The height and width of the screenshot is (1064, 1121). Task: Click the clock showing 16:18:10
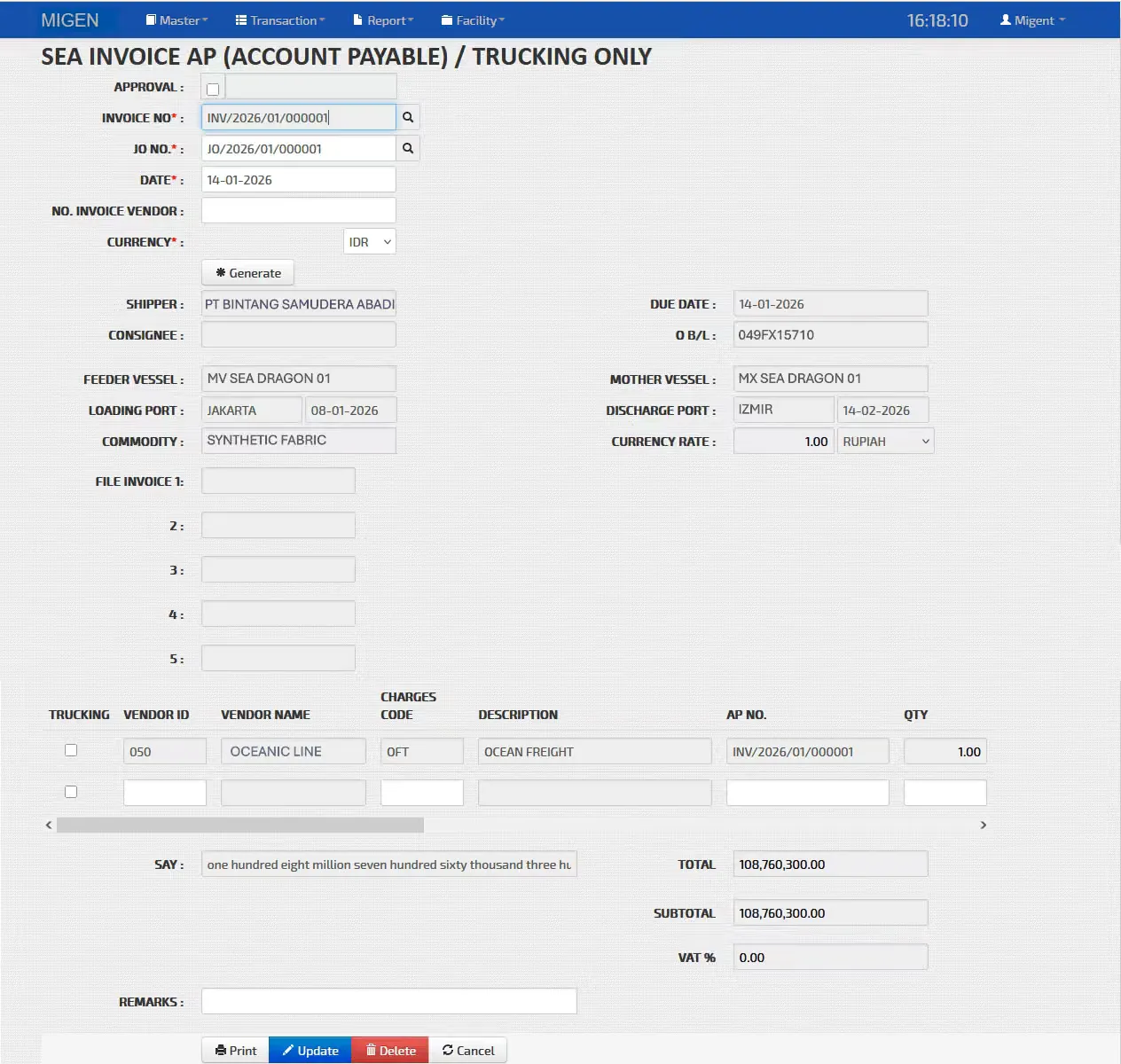[937, 20]
